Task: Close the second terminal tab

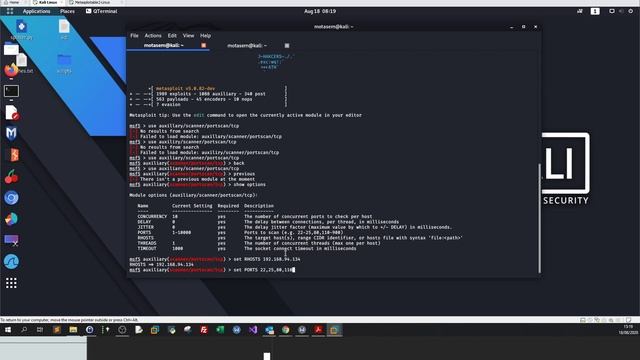Action: point(287,45)
